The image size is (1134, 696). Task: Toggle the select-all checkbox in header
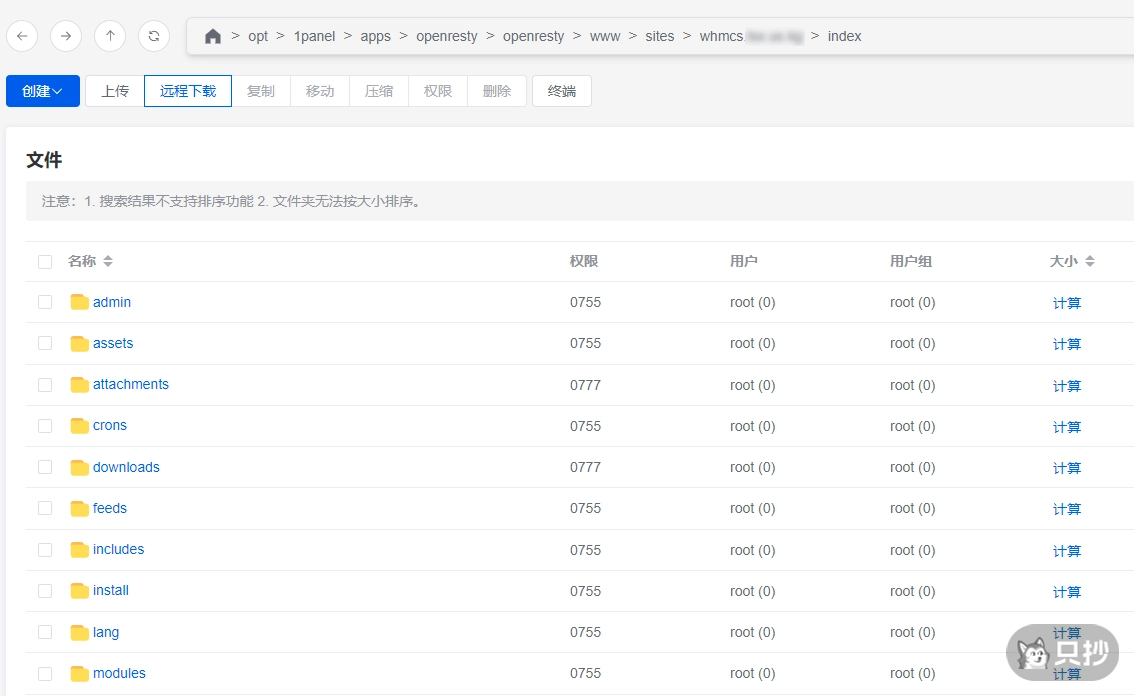[x=45, y=262]
